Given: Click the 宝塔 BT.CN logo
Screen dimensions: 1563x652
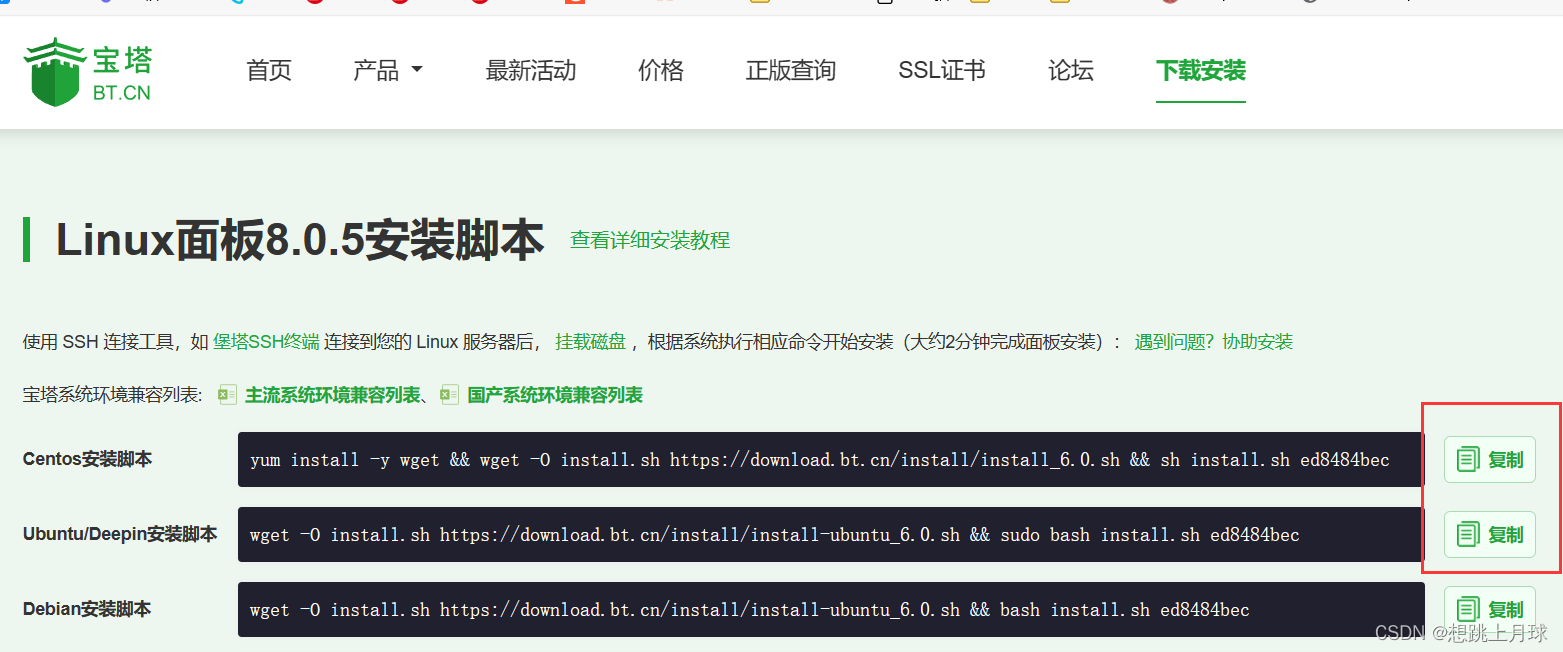Looking at the screenshot, I should pyautogui.click(x=88, y=70).
